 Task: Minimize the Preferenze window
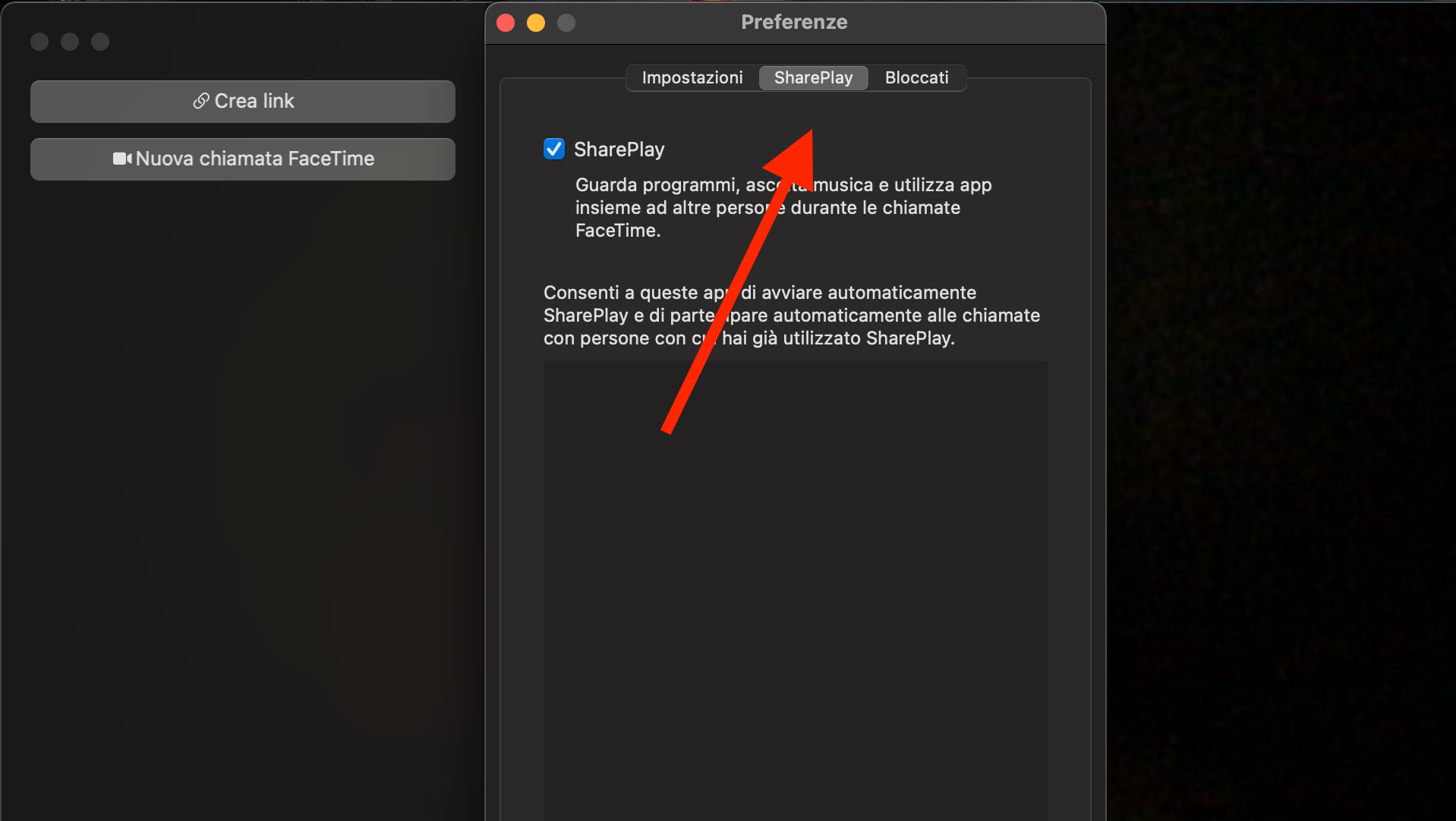tap(536, 23)
